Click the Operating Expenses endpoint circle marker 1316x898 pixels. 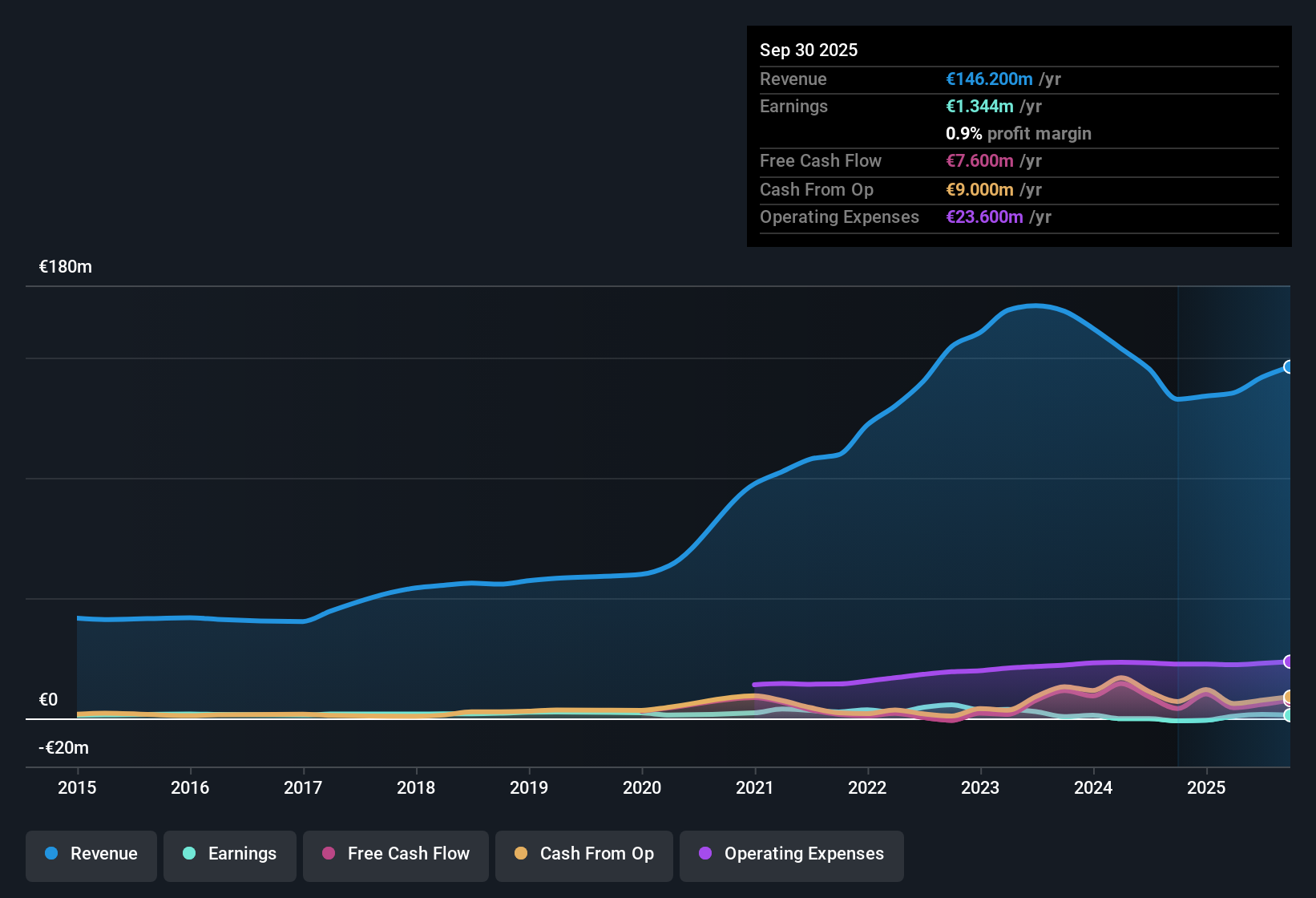coord(1289,661)
